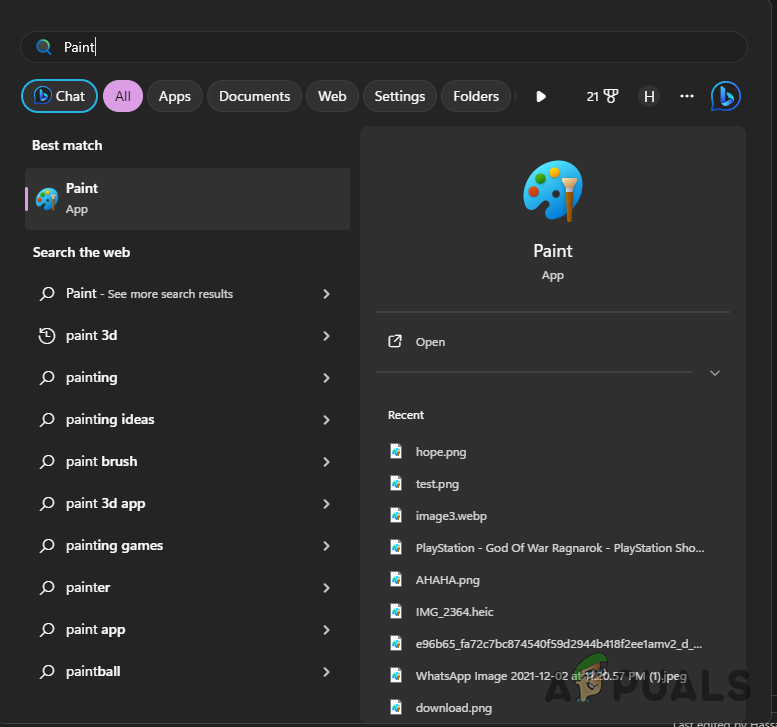Click into the Paint search input field
777x727 pixels.
tap(384, 47)
